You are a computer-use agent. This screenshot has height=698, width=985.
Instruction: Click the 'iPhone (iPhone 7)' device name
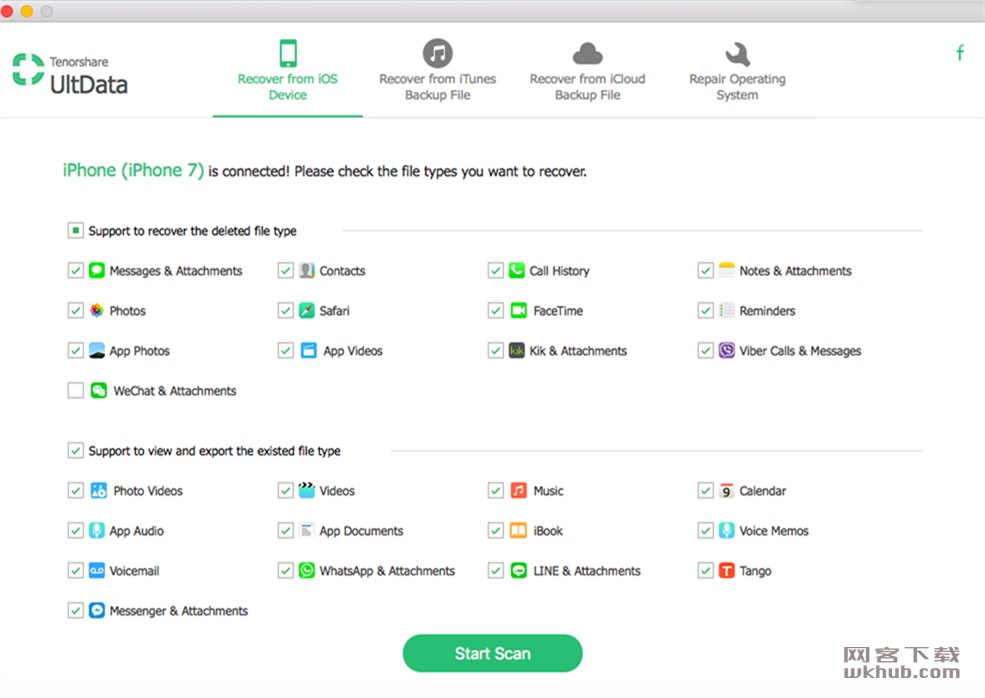click(133, 170)
